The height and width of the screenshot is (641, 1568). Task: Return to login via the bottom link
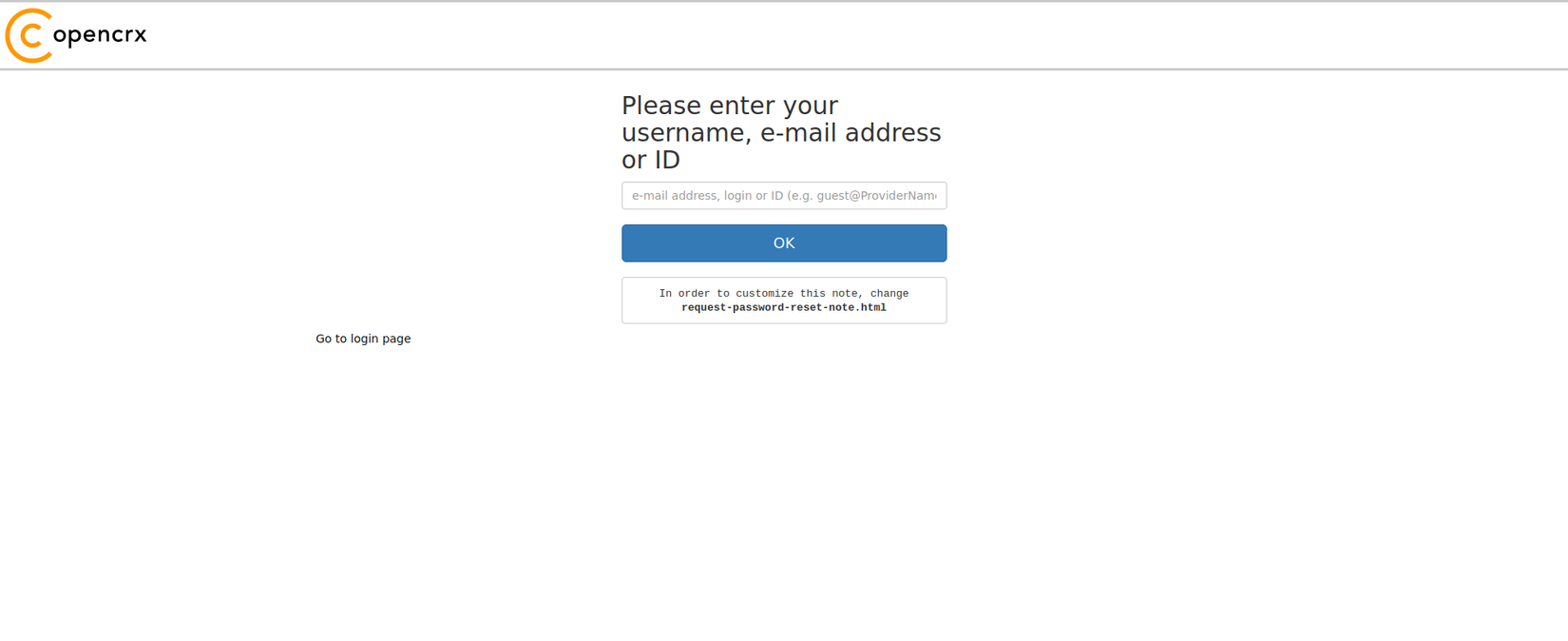[363, 339]
